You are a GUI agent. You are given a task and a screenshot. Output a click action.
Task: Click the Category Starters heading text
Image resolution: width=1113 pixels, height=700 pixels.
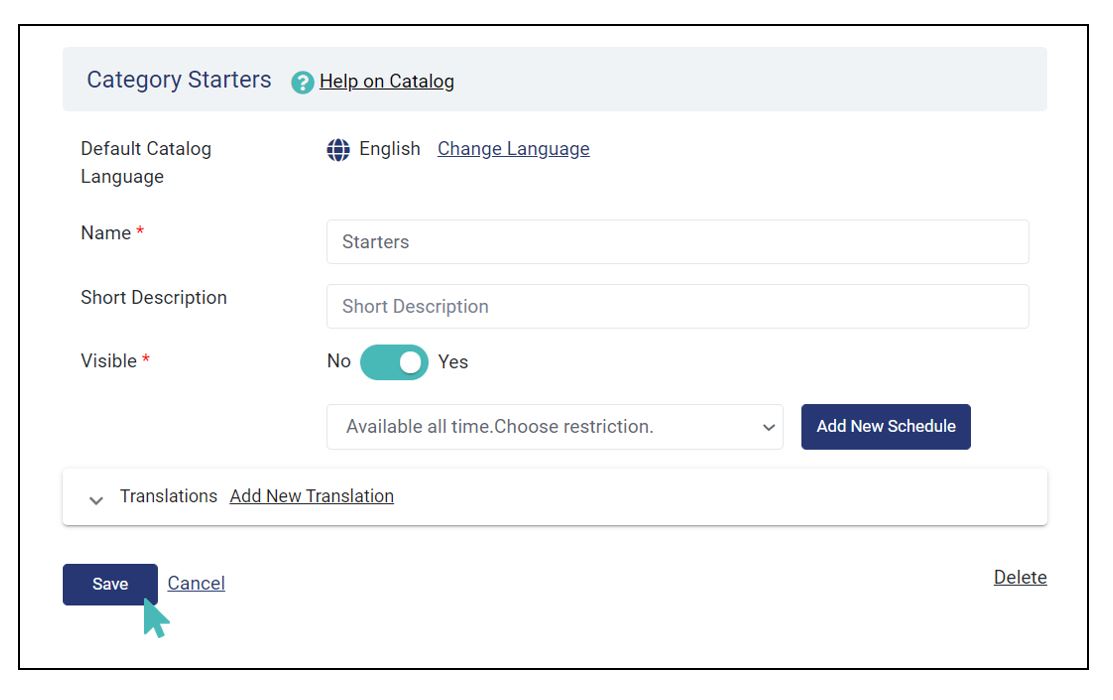point(179,80)
